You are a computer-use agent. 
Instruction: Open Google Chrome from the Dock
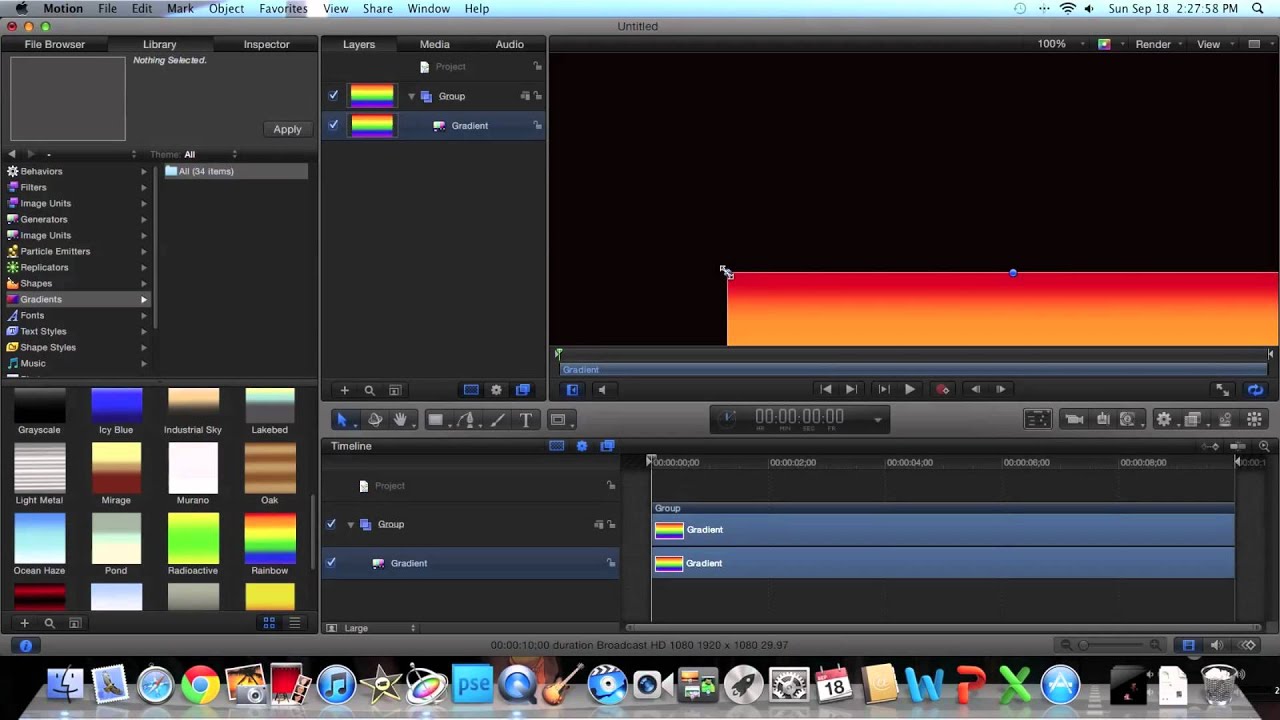tap(200, 685)
